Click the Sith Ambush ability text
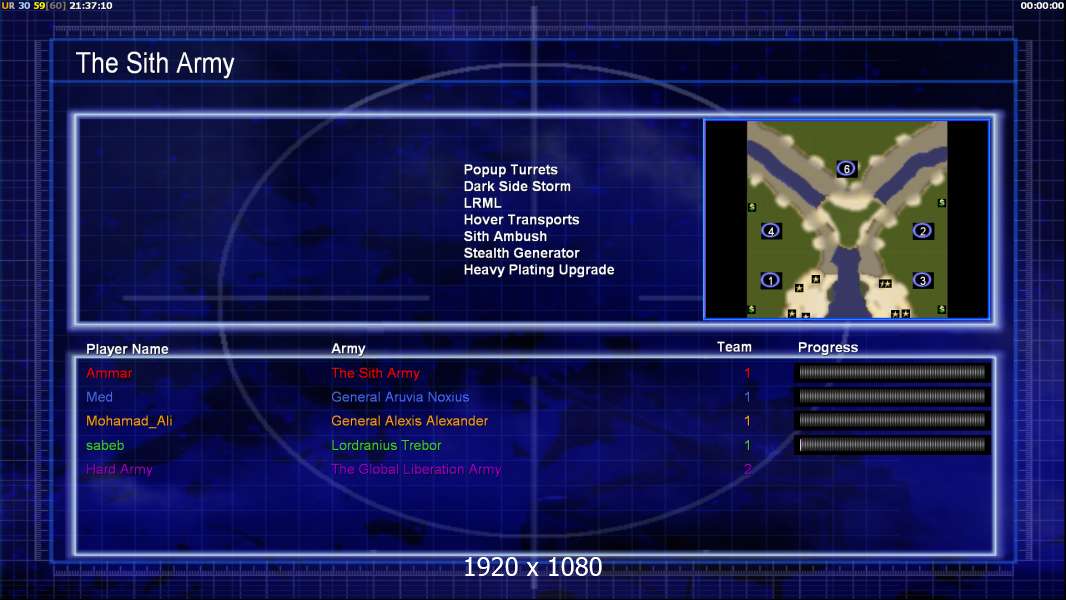 tap(505, 236)
